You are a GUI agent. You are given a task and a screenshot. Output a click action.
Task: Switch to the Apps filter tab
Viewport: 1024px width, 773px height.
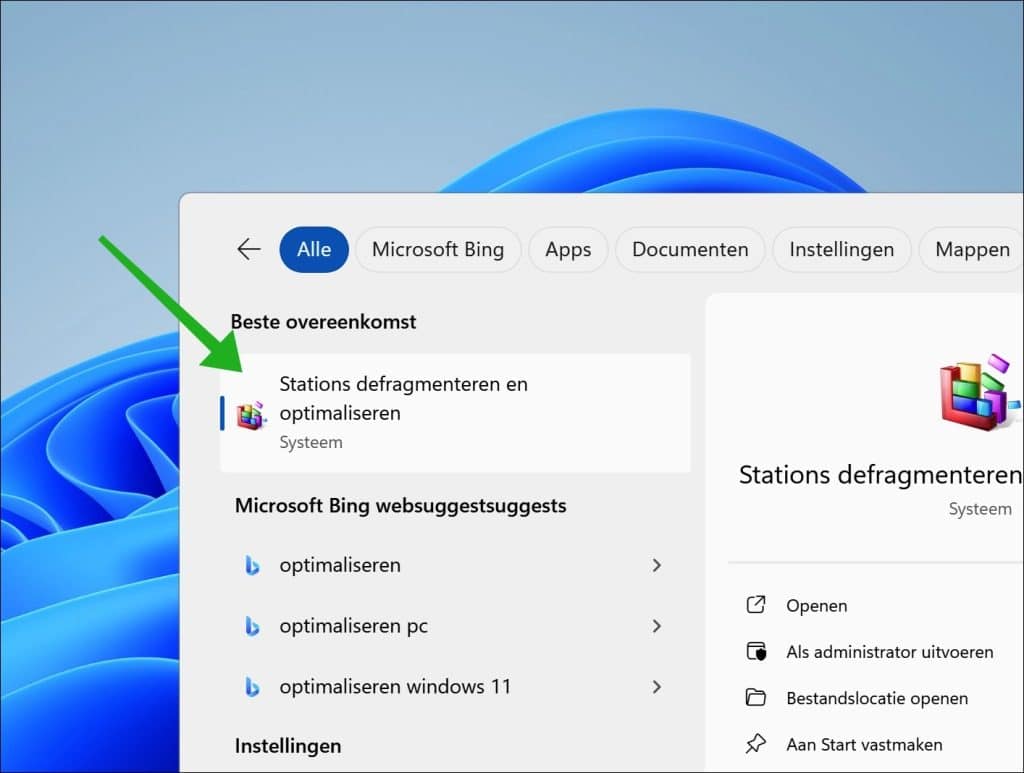point(568,249)
